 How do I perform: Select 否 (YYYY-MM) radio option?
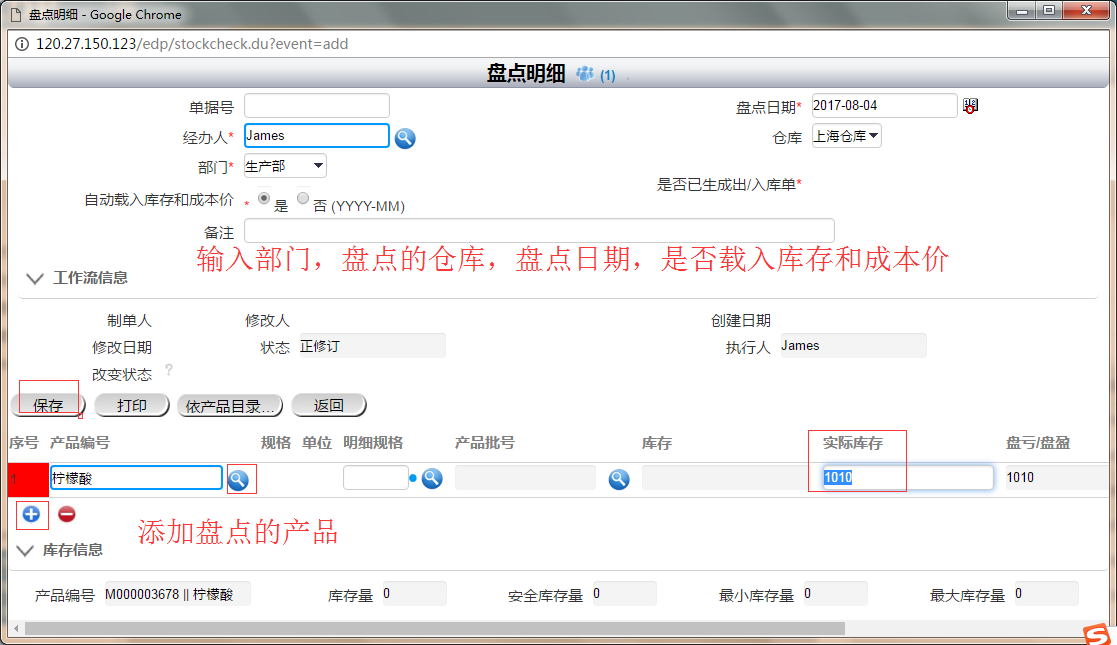(x=303, y=199)
